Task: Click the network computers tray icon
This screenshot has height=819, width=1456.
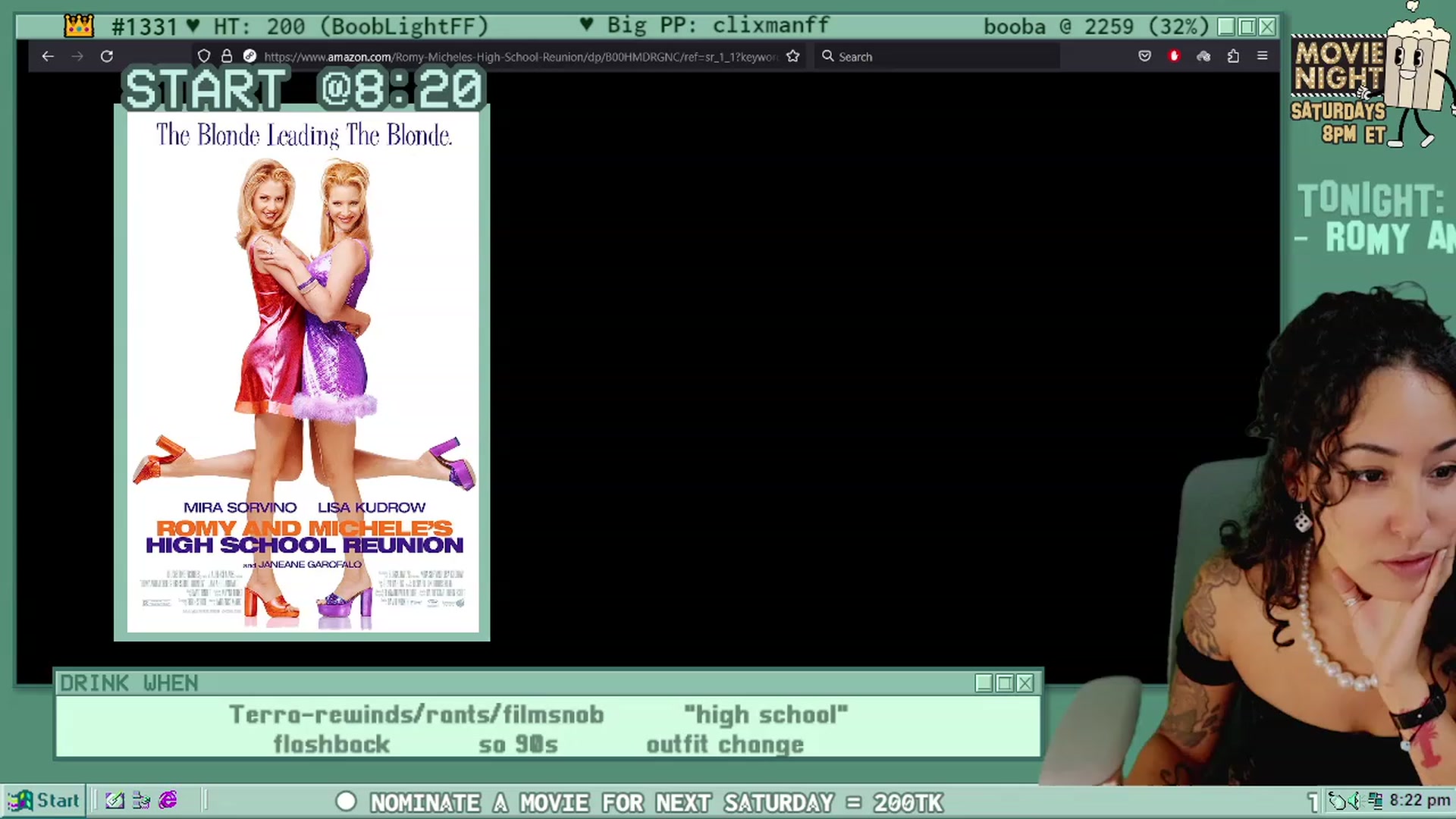Action: (1375, 801)
